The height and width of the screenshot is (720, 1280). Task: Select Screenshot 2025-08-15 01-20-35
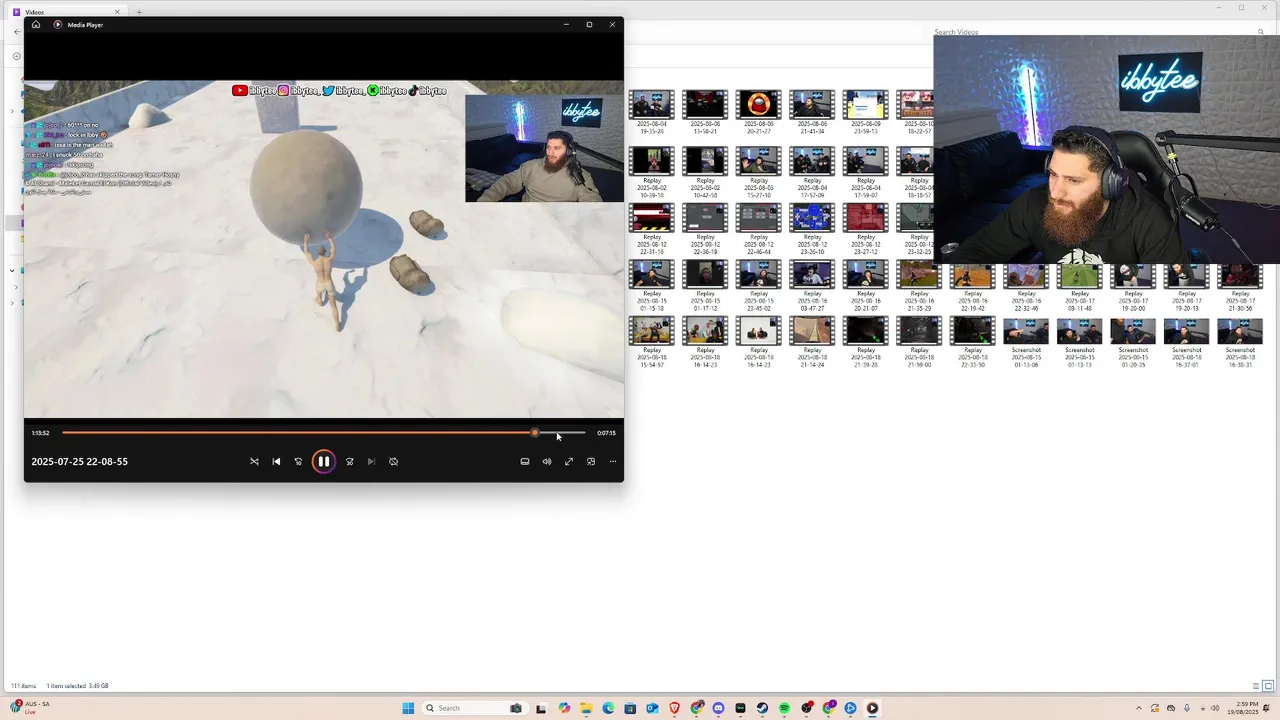point(1133,343)
